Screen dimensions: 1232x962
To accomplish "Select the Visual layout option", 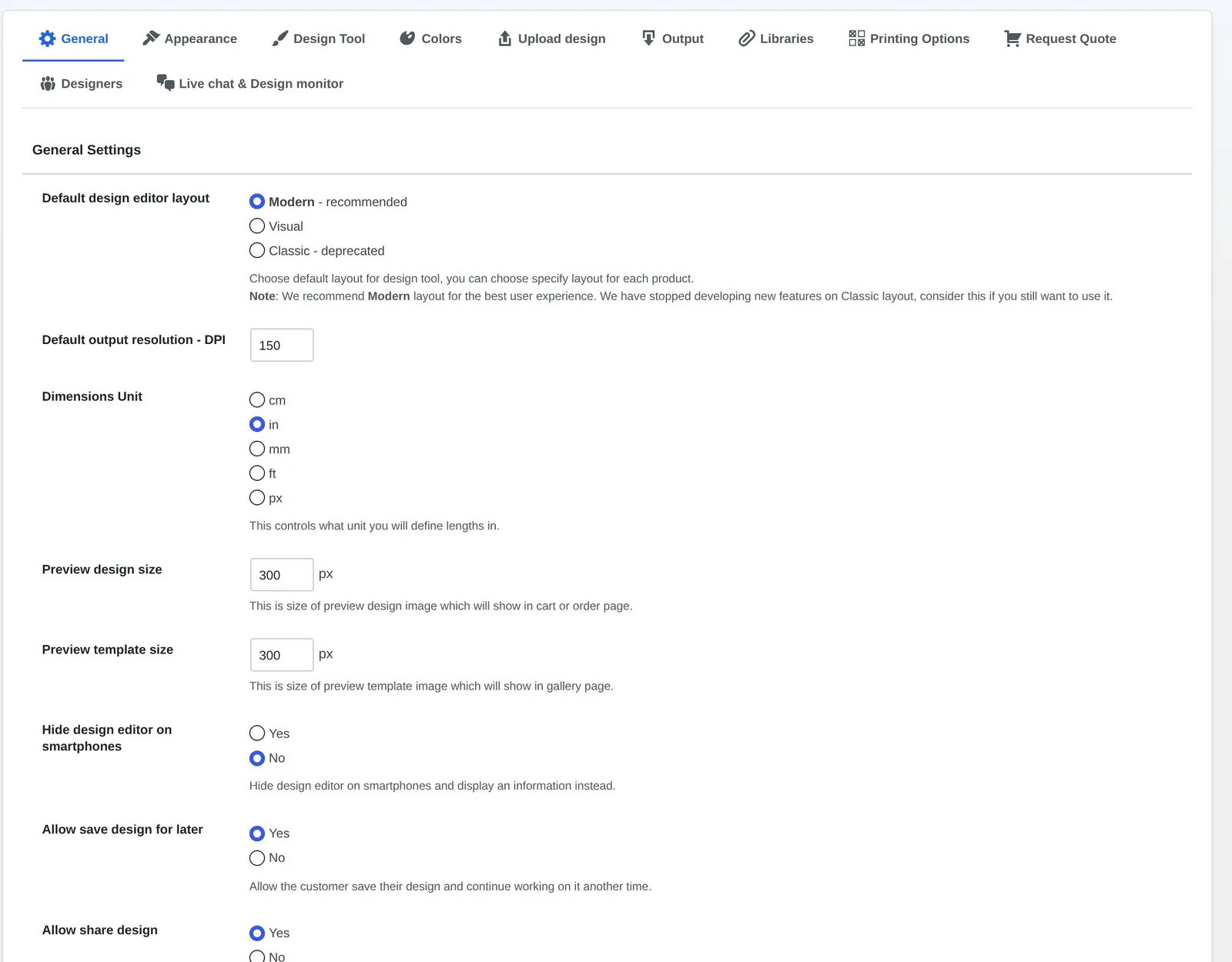I will point(257,226).
